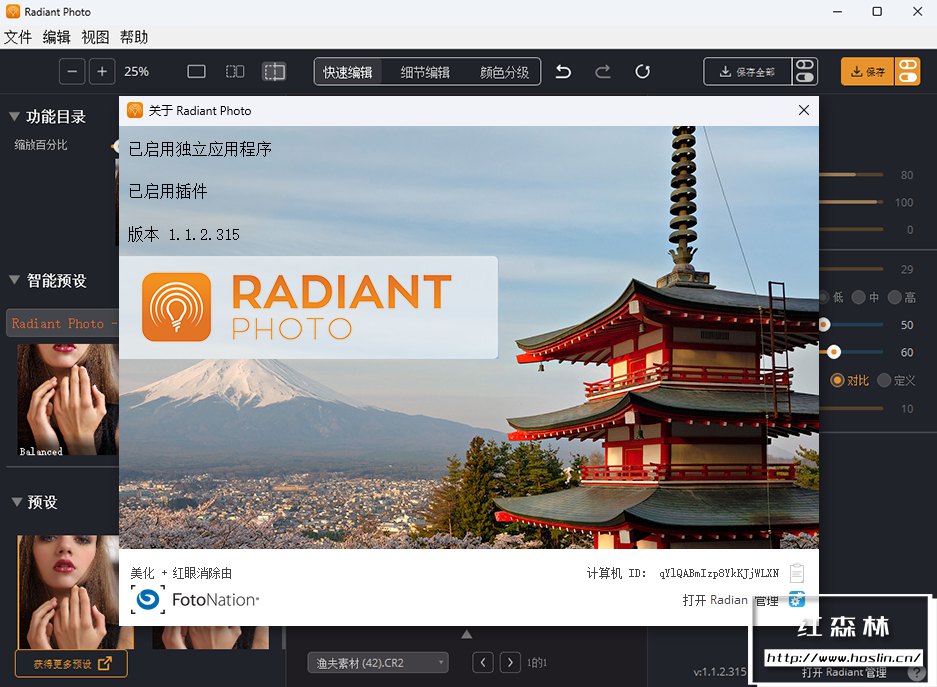
Task: Collapse the 智能预设 section
Action: click(x=14, y=280)
